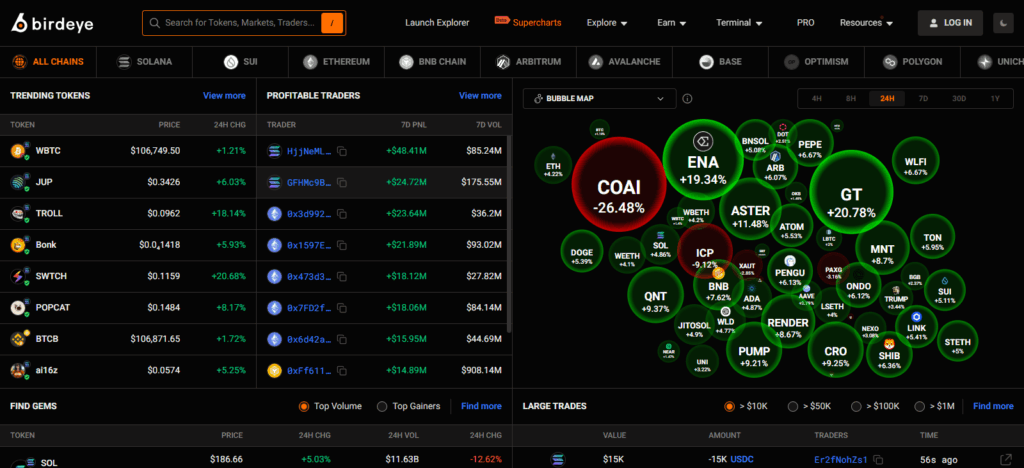Open View more for Trending Tokens
This screenshot has height=468, width=1024.
tap(224, 96)
